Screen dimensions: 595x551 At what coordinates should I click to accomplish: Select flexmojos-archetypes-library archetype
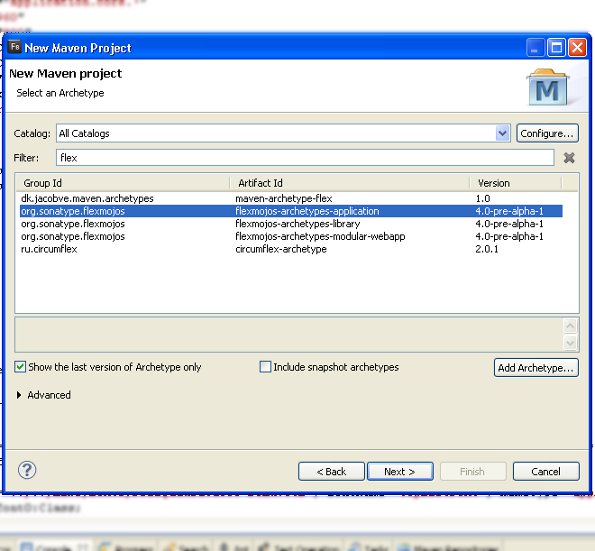click(291, 224)
